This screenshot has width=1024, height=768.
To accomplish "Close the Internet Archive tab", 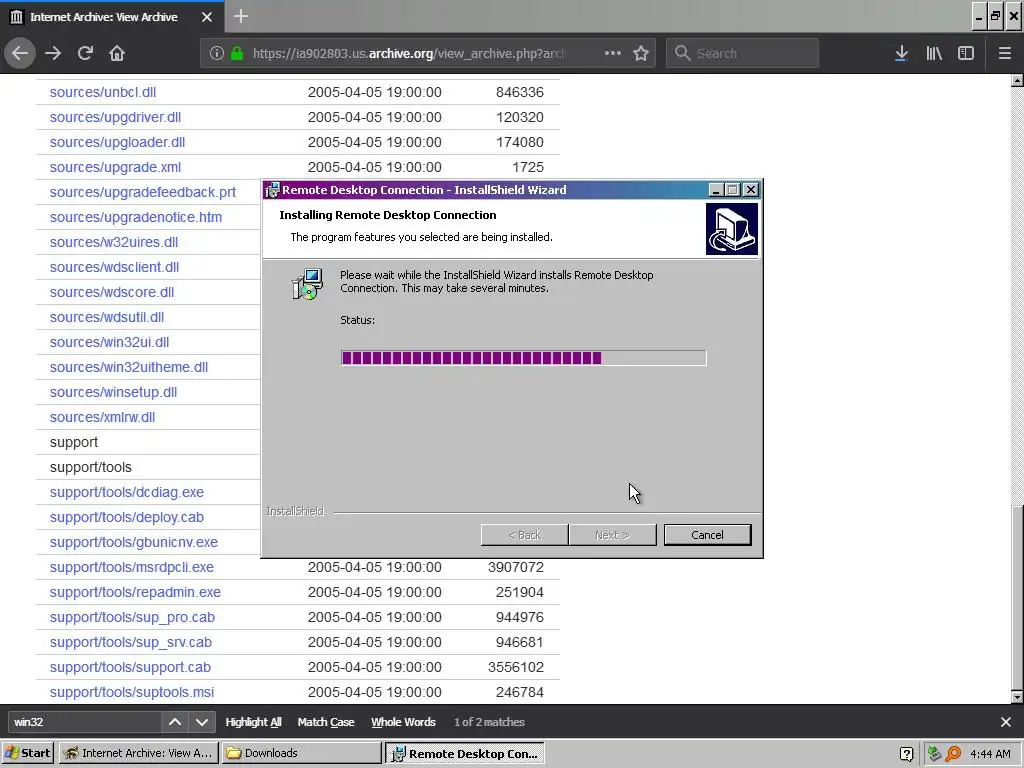I will (x=207, y=17).
